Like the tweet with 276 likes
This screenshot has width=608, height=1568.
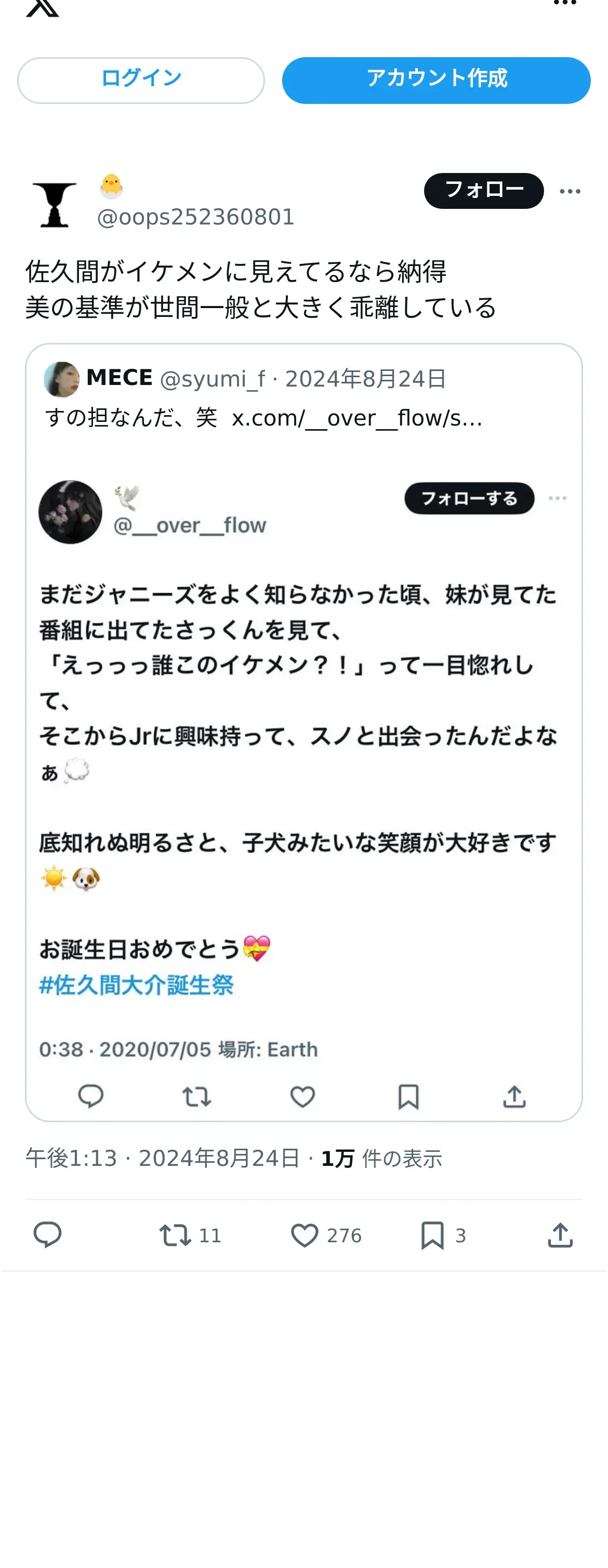tap(326, 1235)
